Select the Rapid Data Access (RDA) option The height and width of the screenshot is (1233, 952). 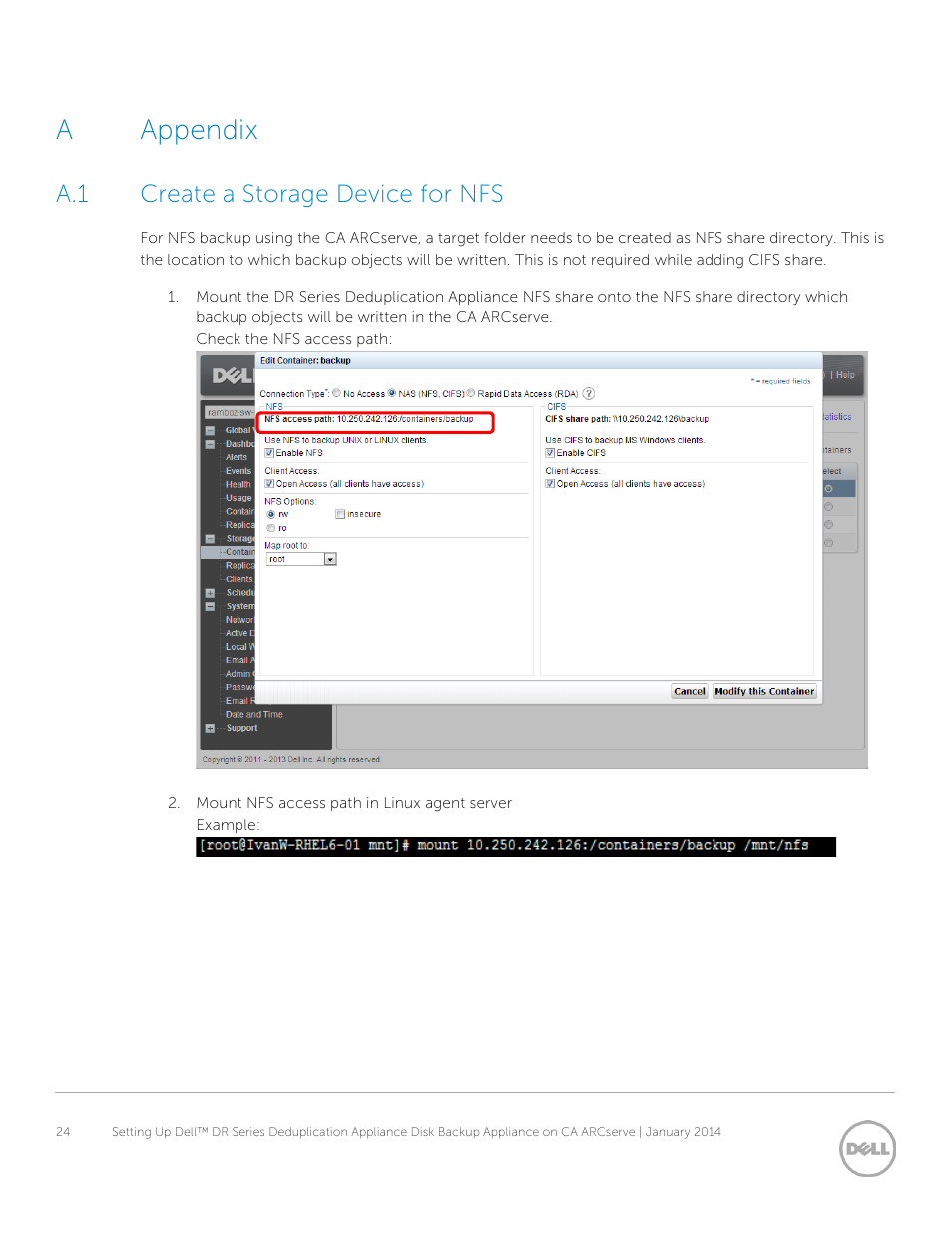[x=471, y=393]
